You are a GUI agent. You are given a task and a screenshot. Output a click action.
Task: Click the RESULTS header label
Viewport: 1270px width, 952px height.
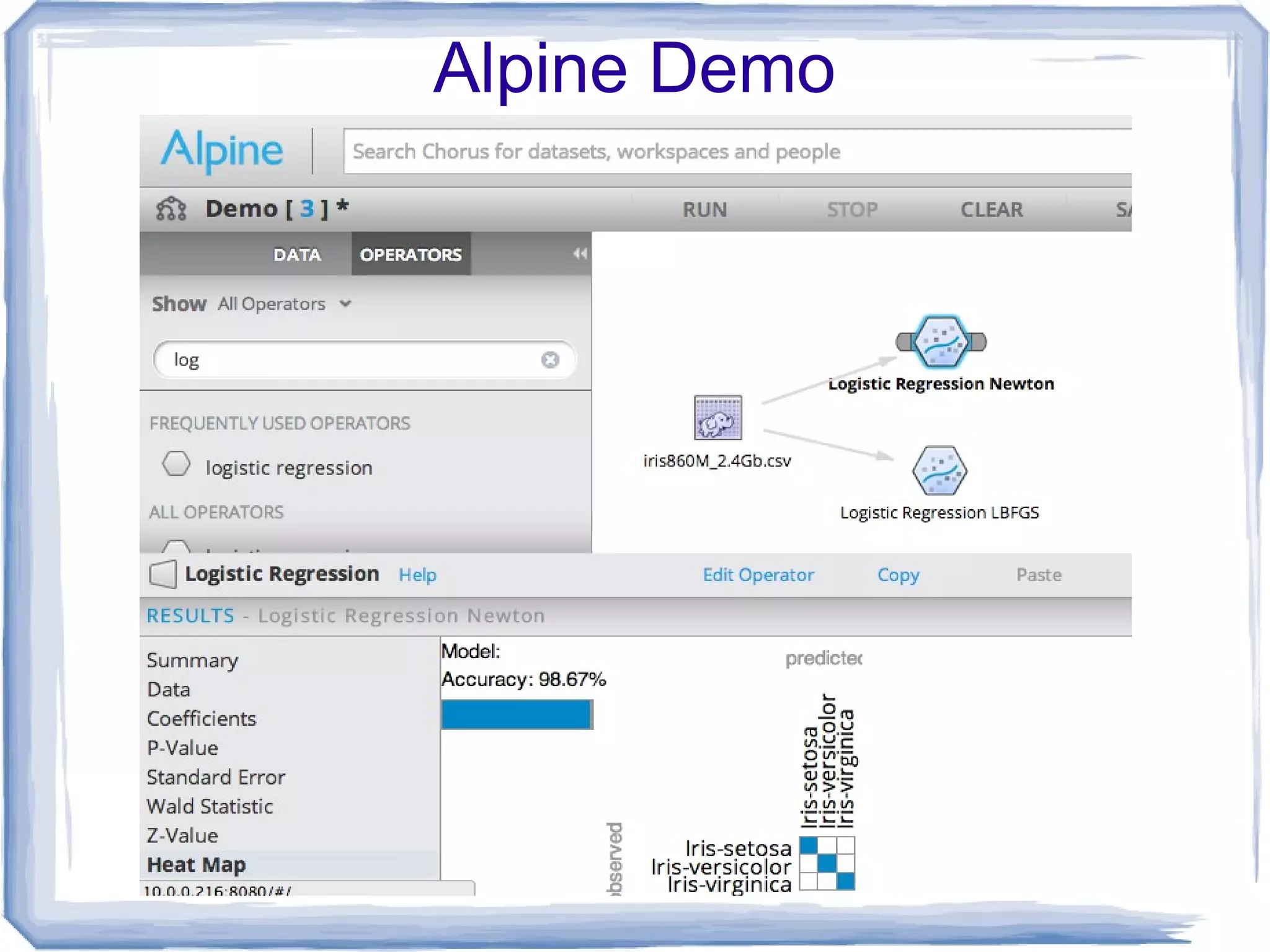[190, 616]
